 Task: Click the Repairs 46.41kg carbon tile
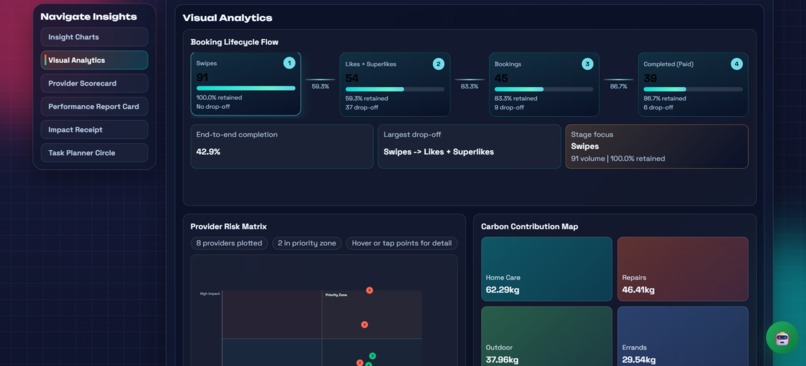pos(683,269)
